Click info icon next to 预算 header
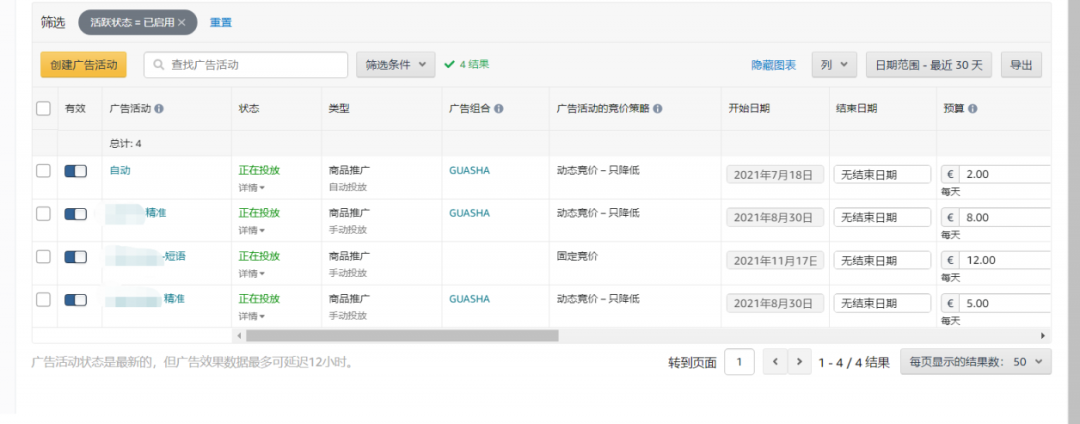 pos(974,109)
